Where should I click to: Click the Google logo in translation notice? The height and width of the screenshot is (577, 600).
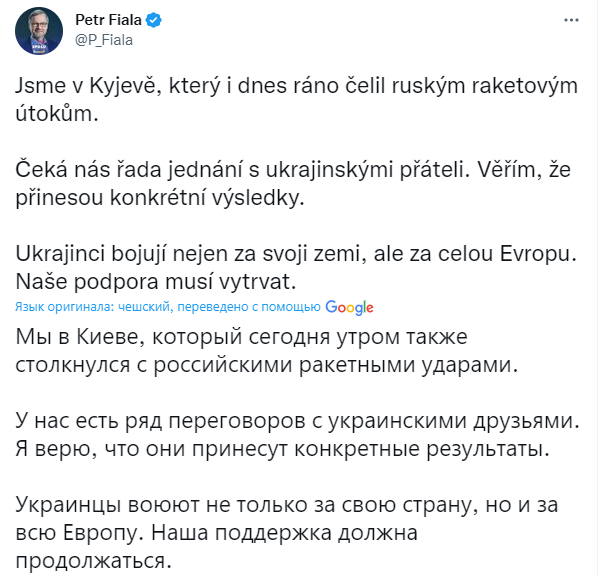click(349, 307)
